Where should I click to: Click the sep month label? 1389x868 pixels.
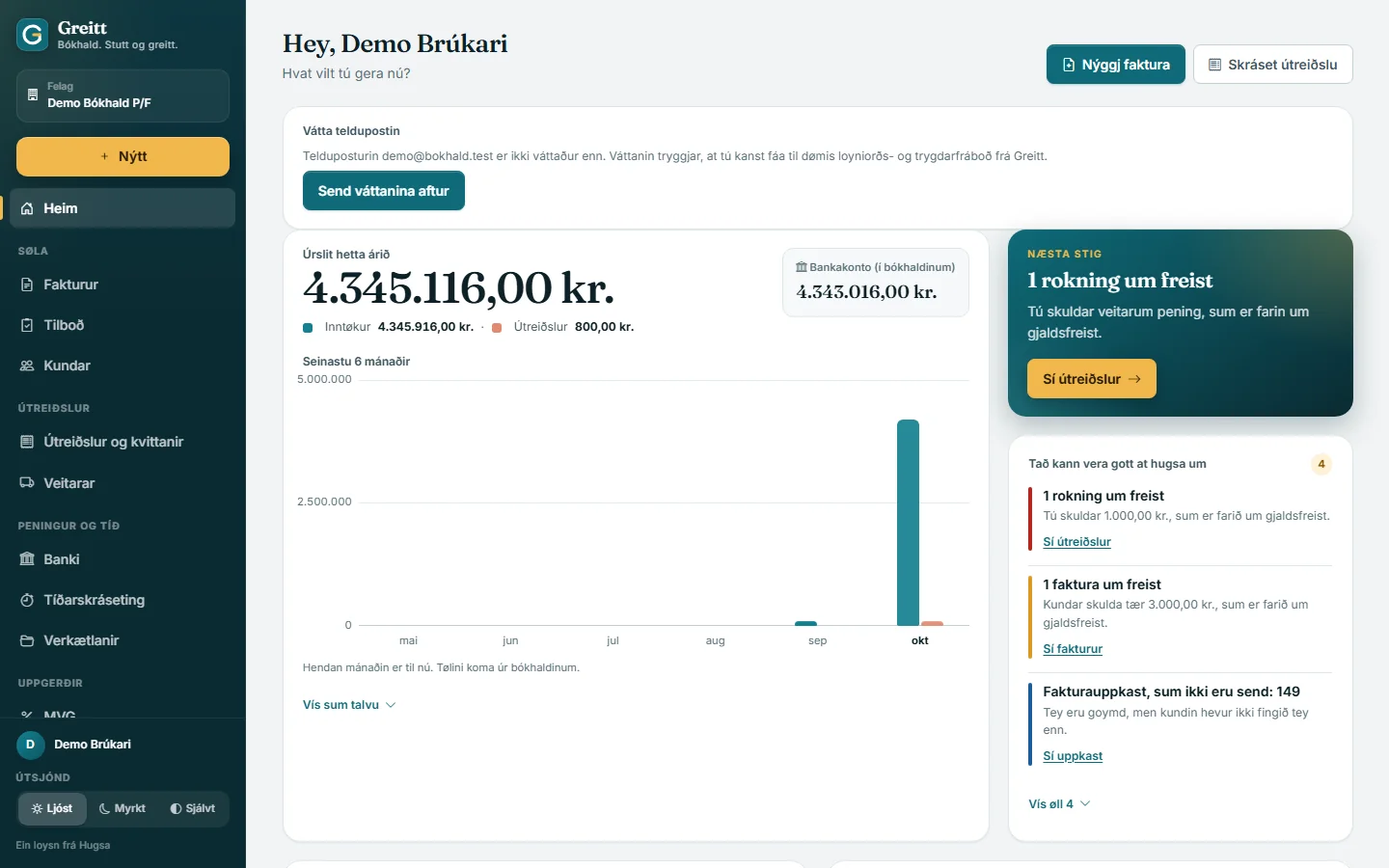coord(818,640)
